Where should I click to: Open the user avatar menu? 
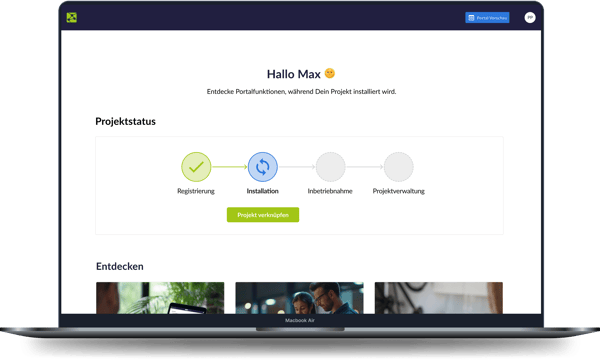pyautogui.click(x=530, y=18)
